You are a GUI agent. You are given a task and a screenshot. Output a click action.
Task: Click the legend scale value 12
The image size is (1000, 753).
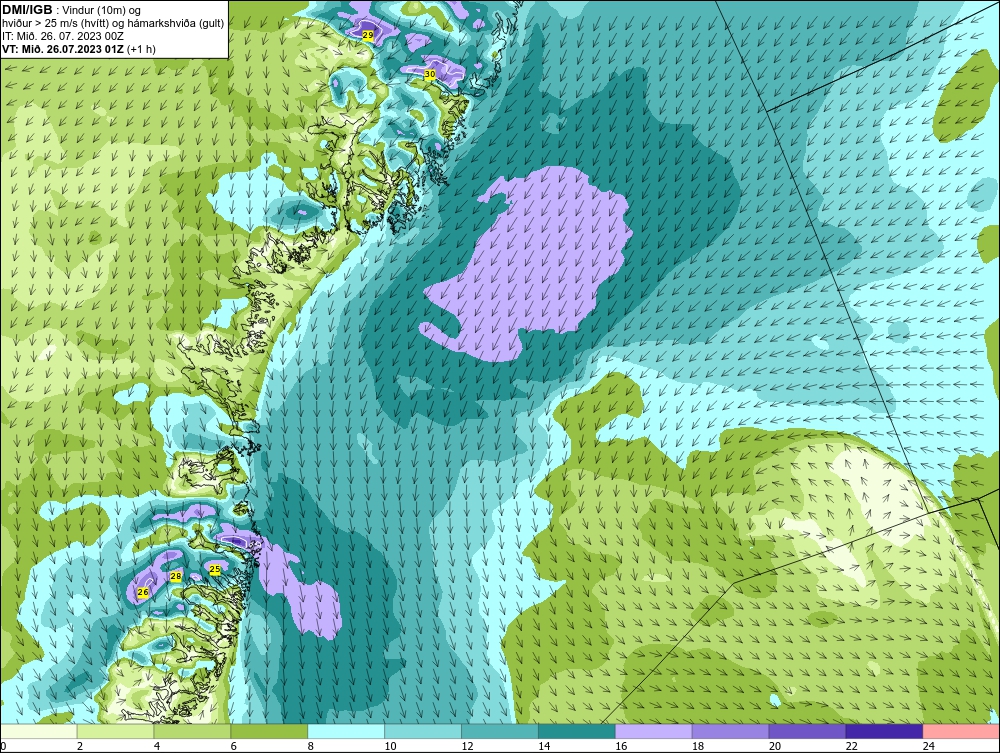[467, 746]
